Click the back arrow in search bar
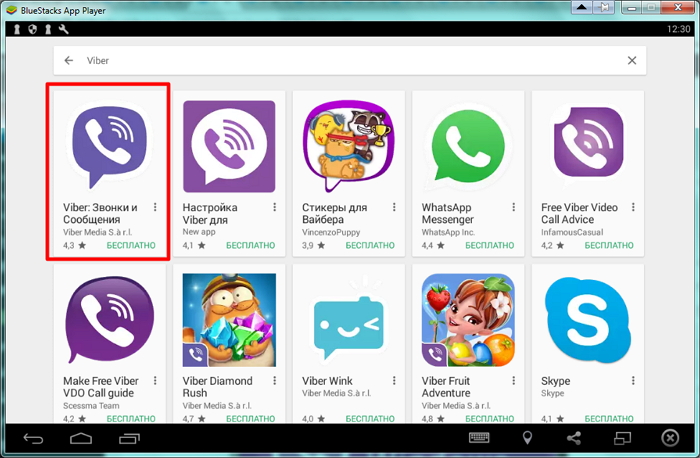 (x=69, y=61)
